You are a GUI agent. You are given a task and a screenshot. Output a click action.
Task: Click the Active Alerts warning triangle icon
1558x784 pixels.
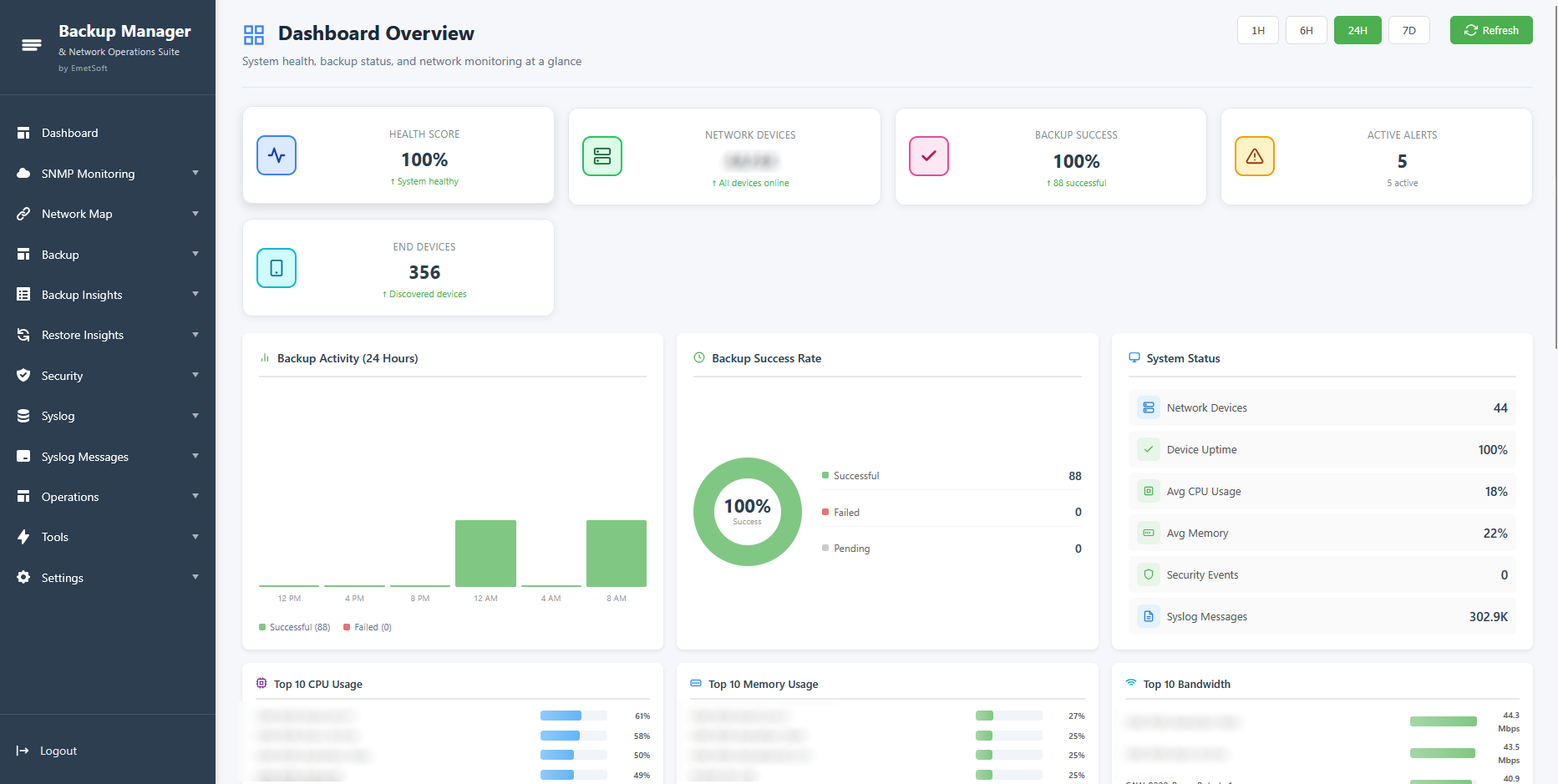coord(1255,156)
